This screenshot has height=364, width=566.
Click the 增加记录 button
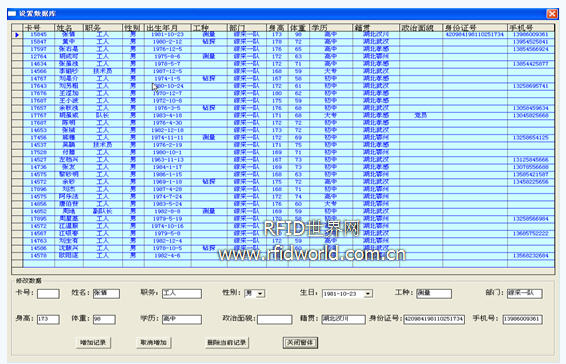(93, 342)
